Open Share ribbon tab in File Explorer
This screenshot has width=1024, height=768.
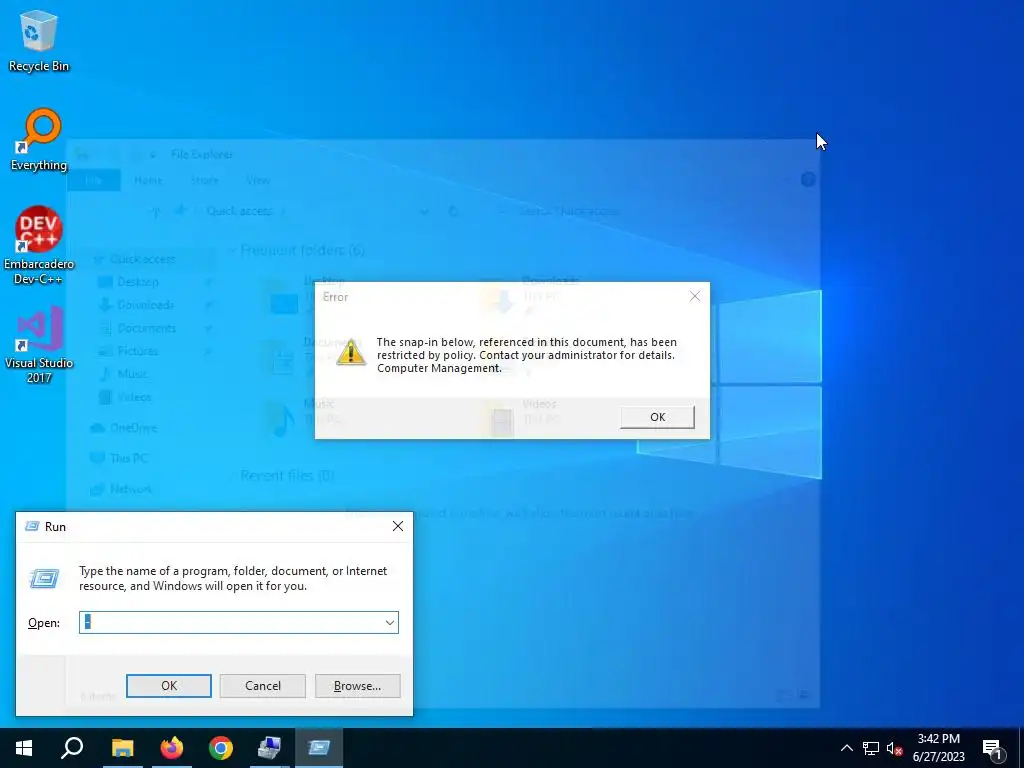click(x=204, y=180)
